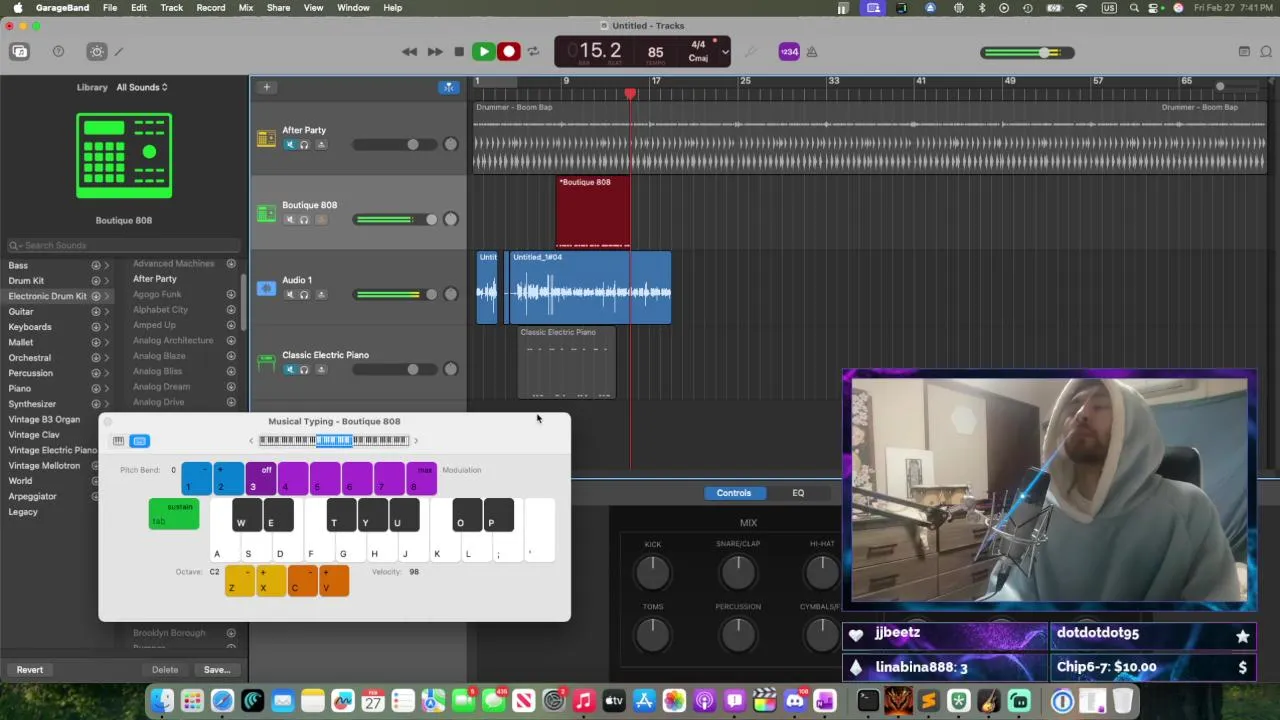This screenshot has height=720, width=1280.
Task: Open the LCD display mode dropdown
Action: click(x=725, y=52)
